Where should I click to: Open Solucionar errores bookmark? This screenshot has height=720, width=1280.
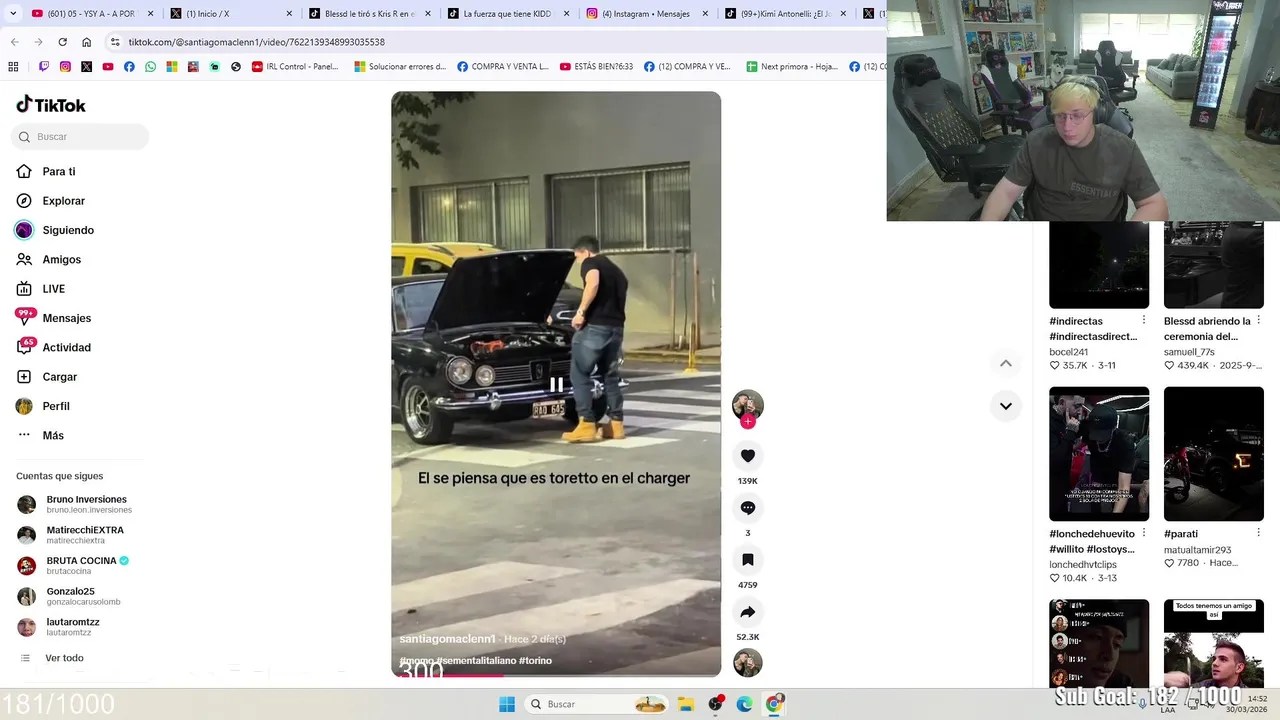(x=400, y=67)
